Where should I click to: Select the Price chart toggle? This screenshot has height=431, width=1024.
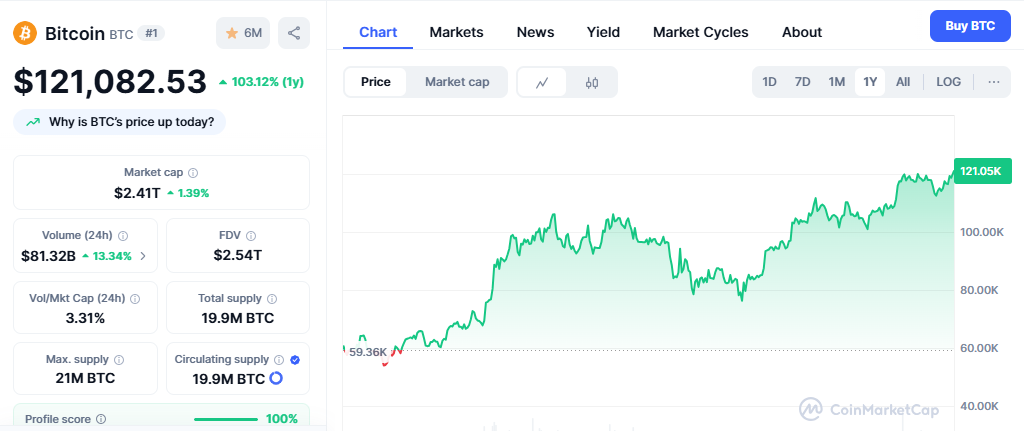[376, 82]
